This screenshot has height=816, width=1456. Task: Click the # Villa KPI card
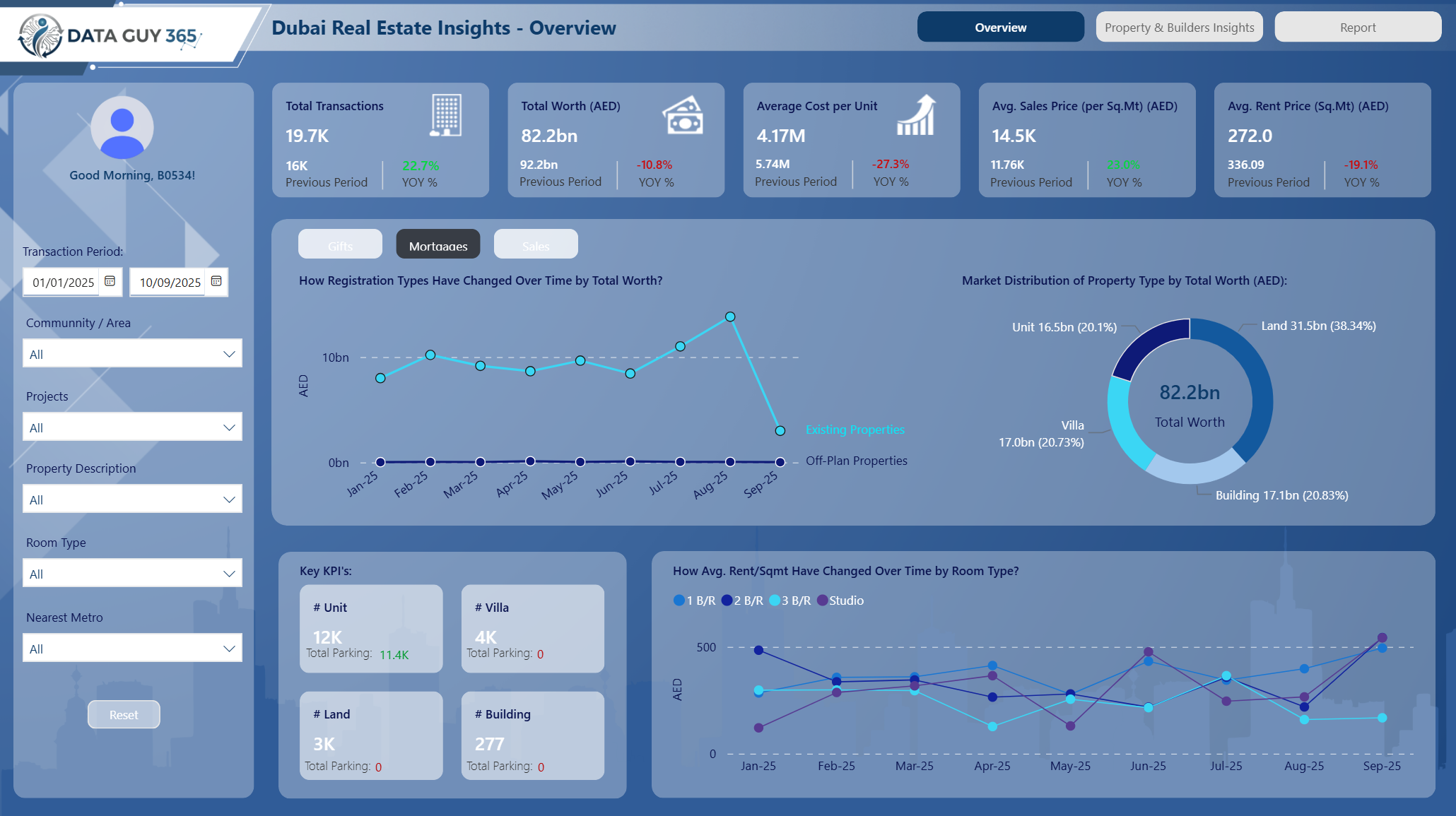coord(532,628)
